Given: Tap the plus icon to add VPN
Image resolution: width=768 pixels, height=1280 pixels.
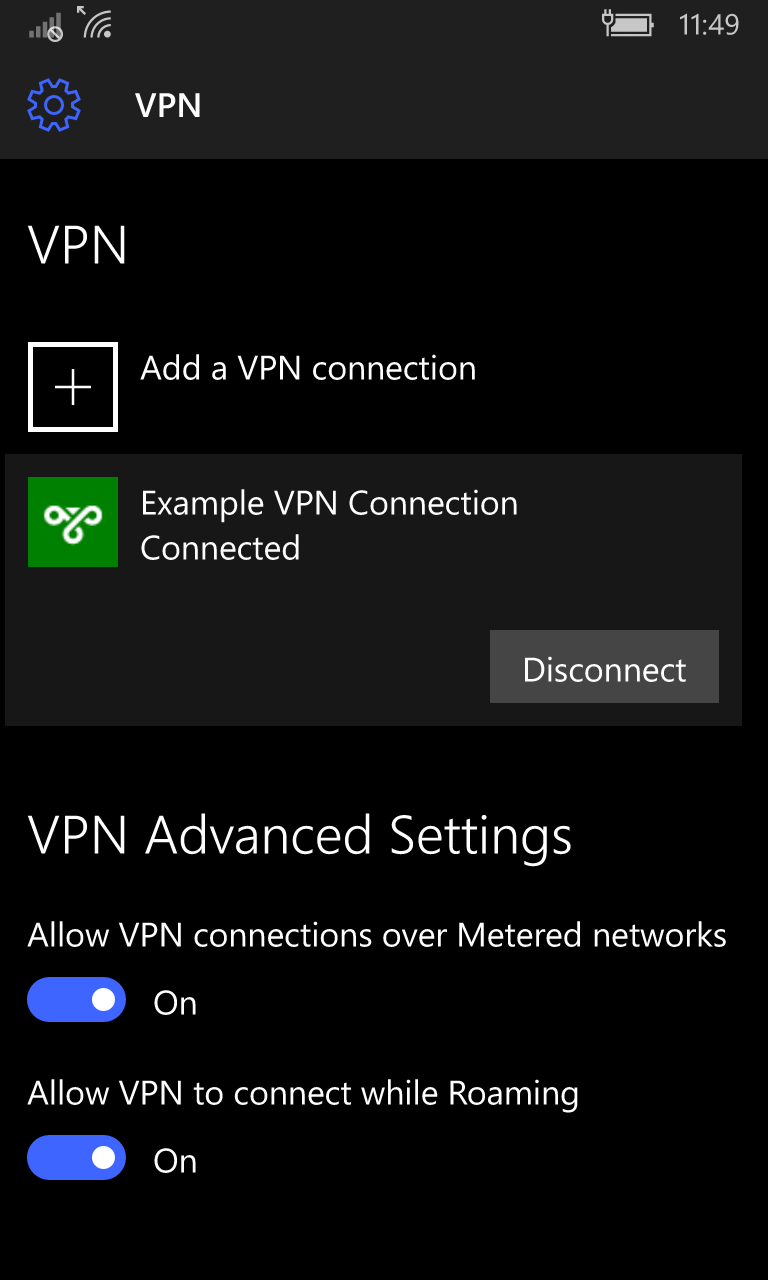Looking at the screenshot, I should tap(73, 387).
